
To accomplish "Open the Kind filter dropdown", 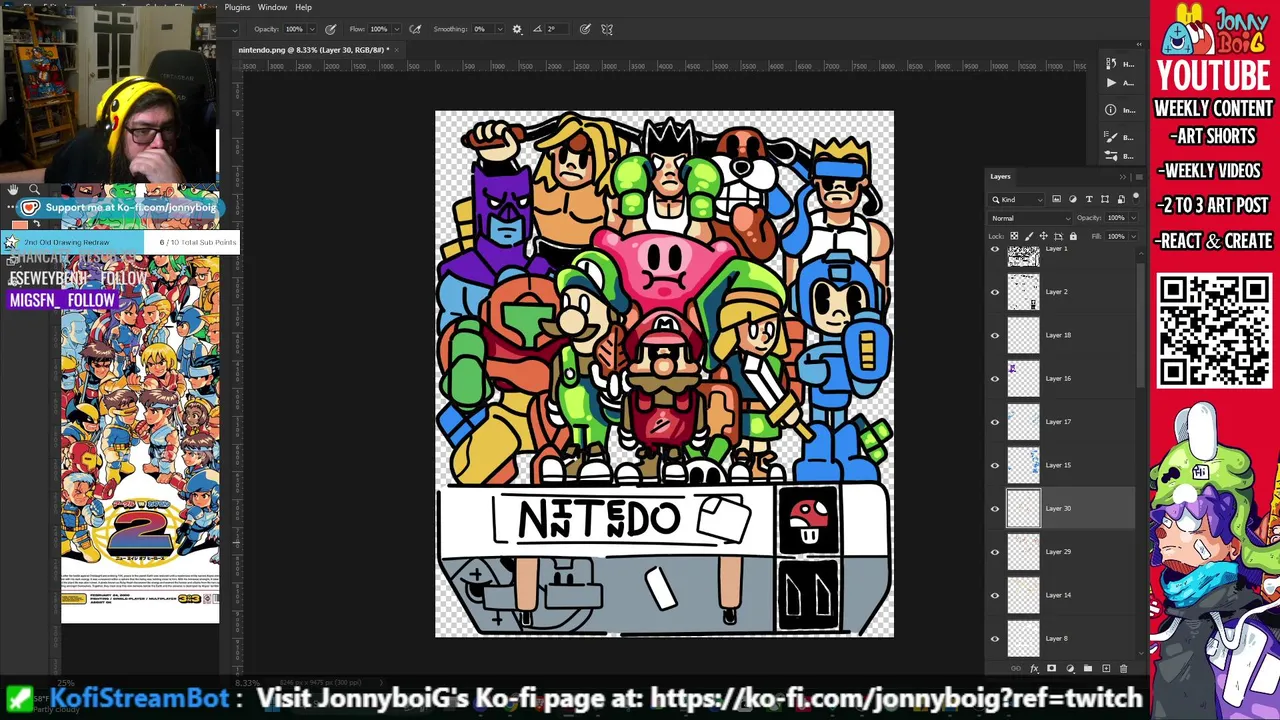I will tap(1017, 199).
